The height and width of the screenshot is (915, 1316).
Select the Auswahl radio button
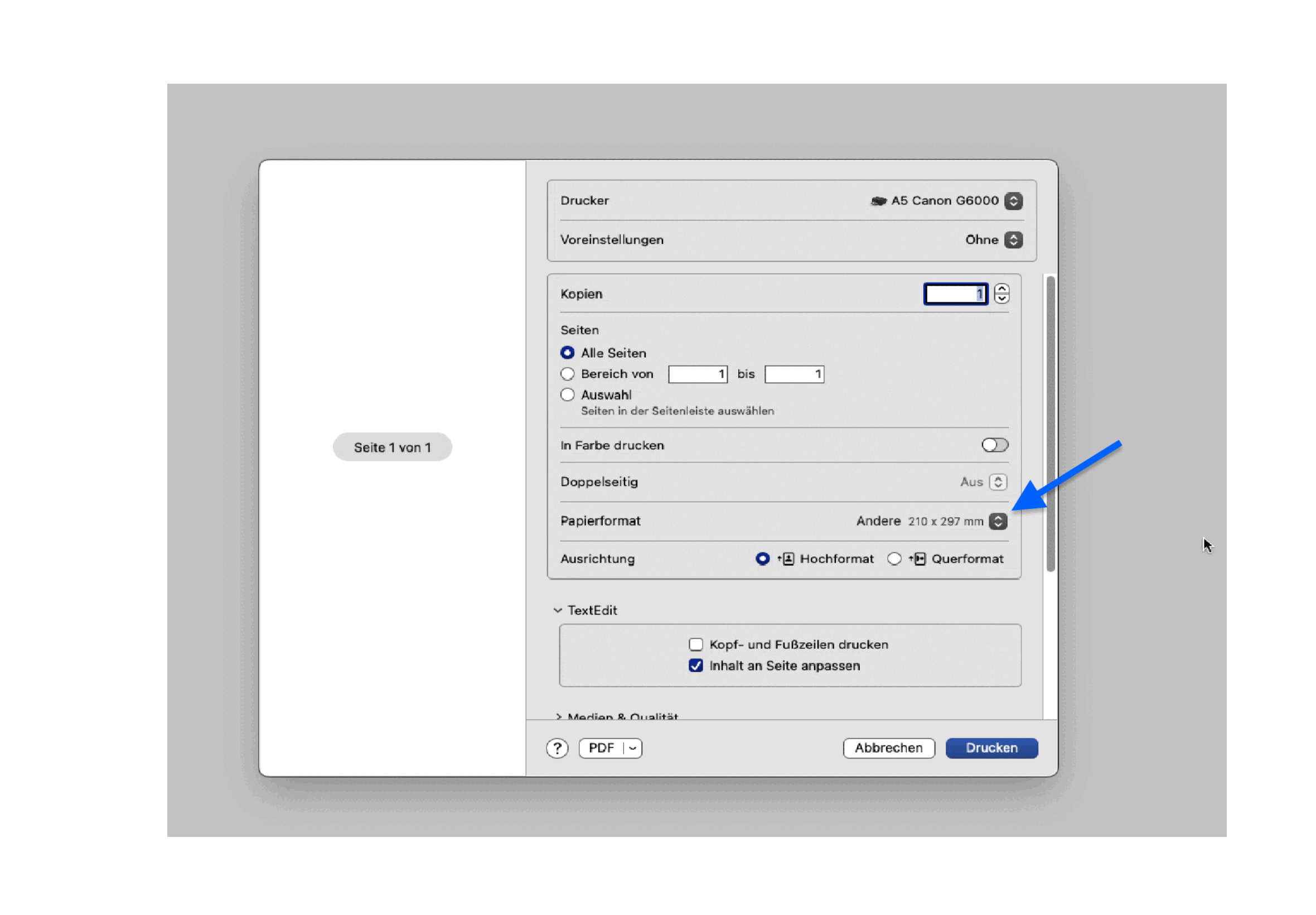pos(567,395)
